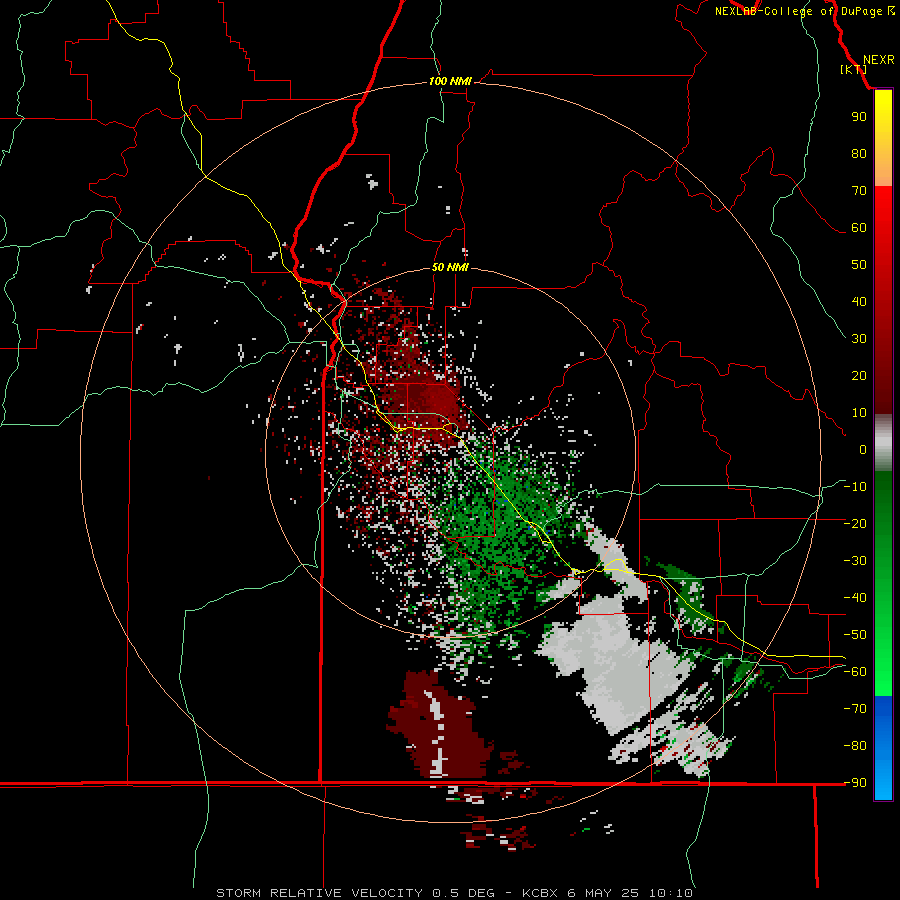This screenshot has height=900, width=900.
Task: Click the KCBX radar site identifier
Action: (540, 893)
